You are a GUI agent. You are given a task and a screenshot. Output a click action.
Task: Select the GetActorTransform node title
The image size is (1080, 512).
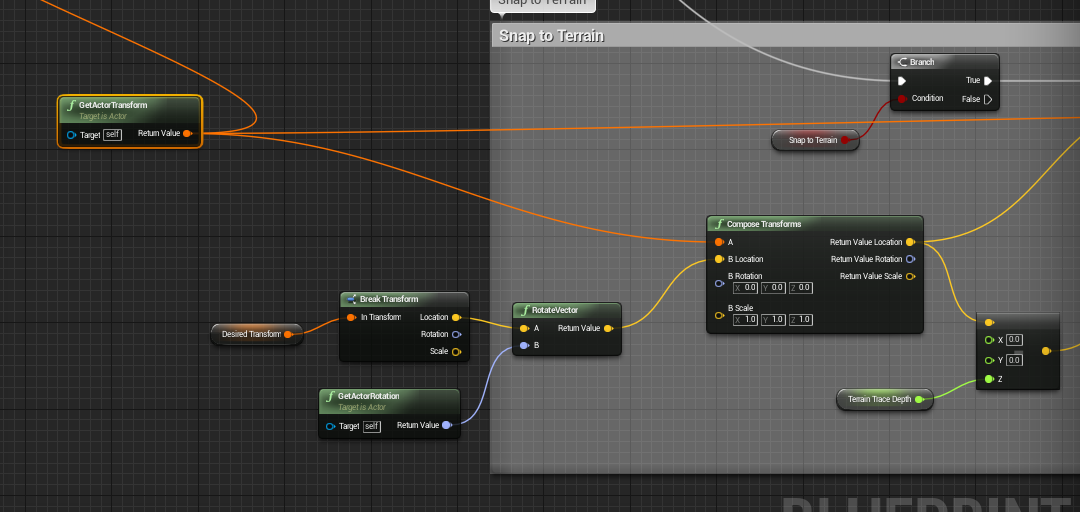point(113,105)
